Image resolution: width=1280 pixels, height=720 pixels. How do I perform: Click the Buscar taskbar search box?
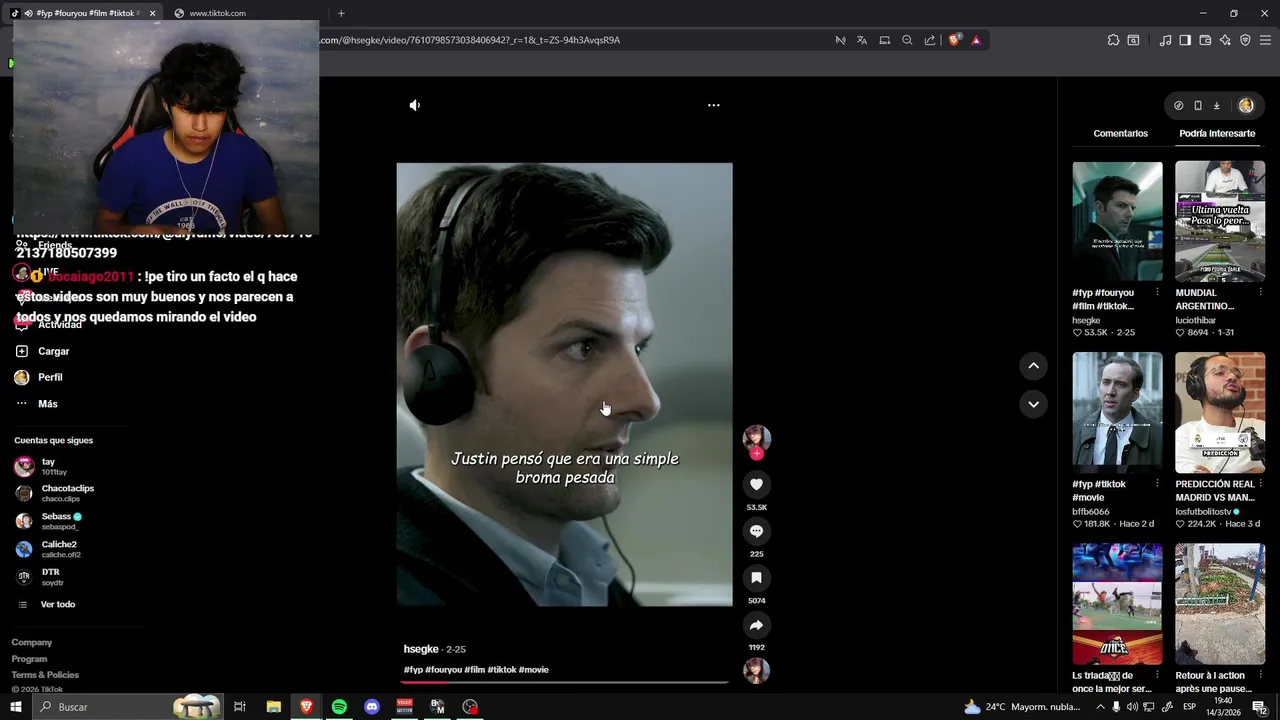tap(127, 707)
